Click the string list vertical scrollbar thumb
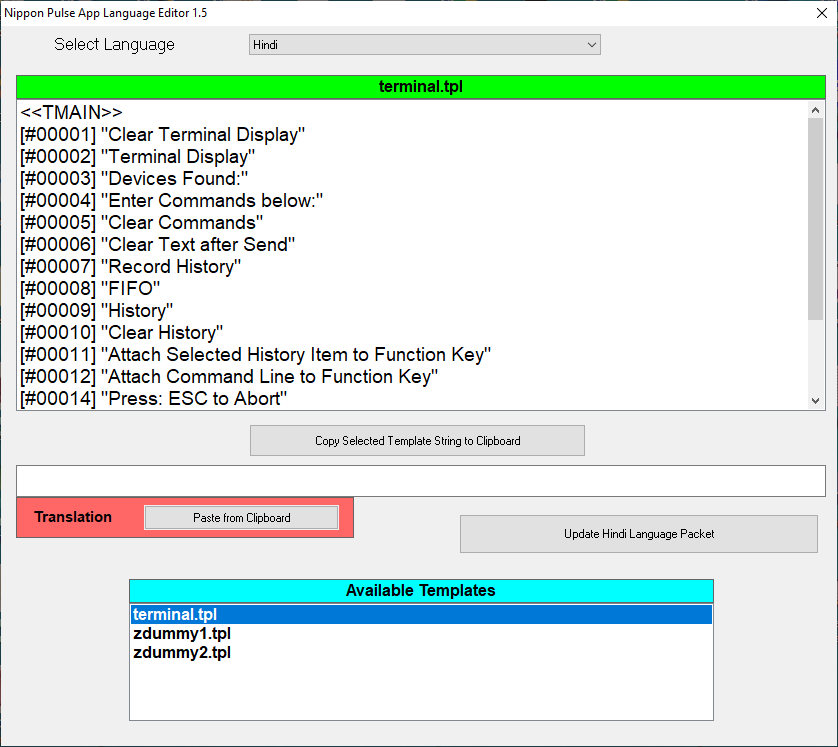 (815, 219)
